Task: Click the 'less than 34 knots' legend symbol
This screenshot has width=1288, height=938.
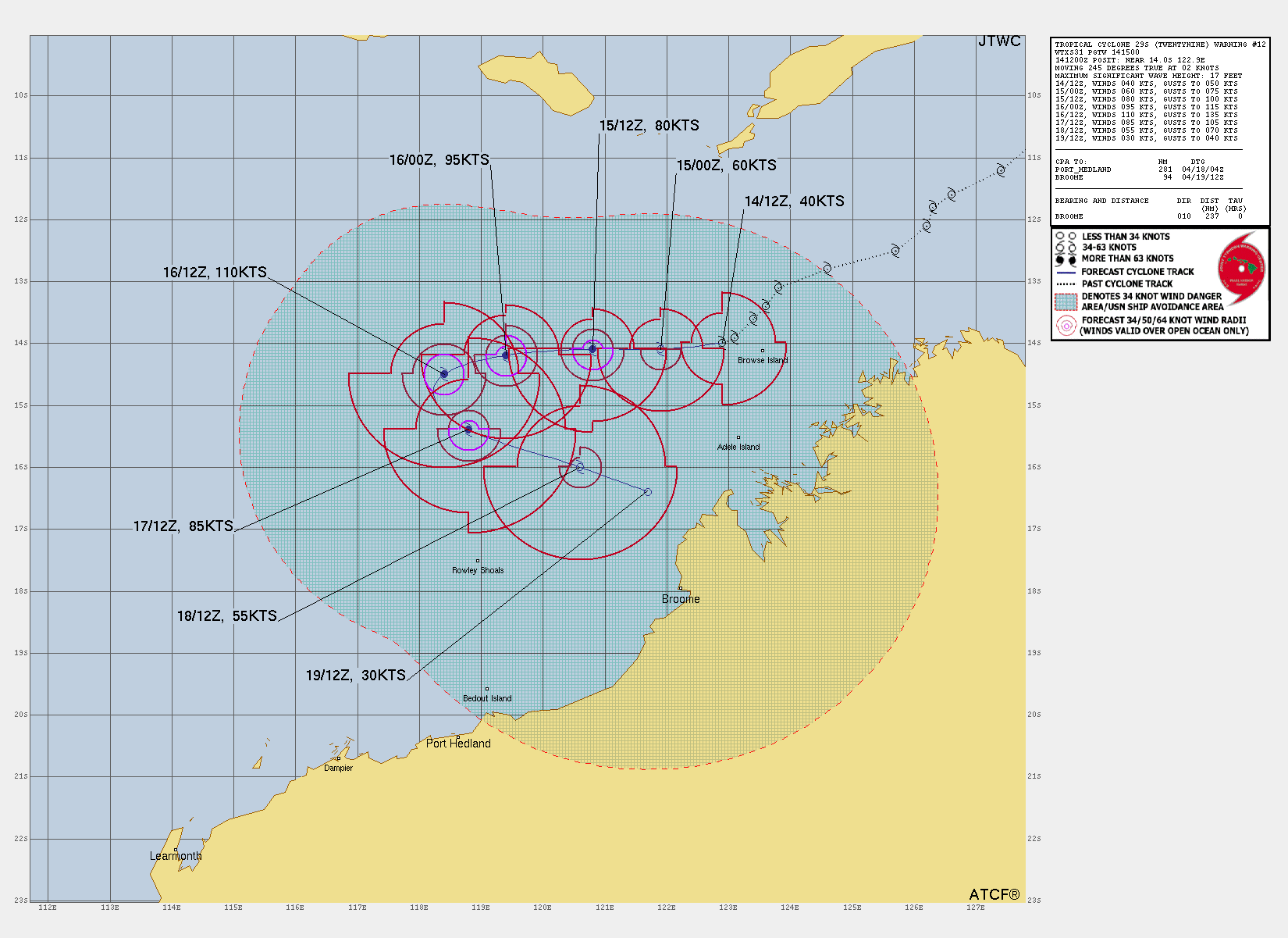Action: [1066, 236]
